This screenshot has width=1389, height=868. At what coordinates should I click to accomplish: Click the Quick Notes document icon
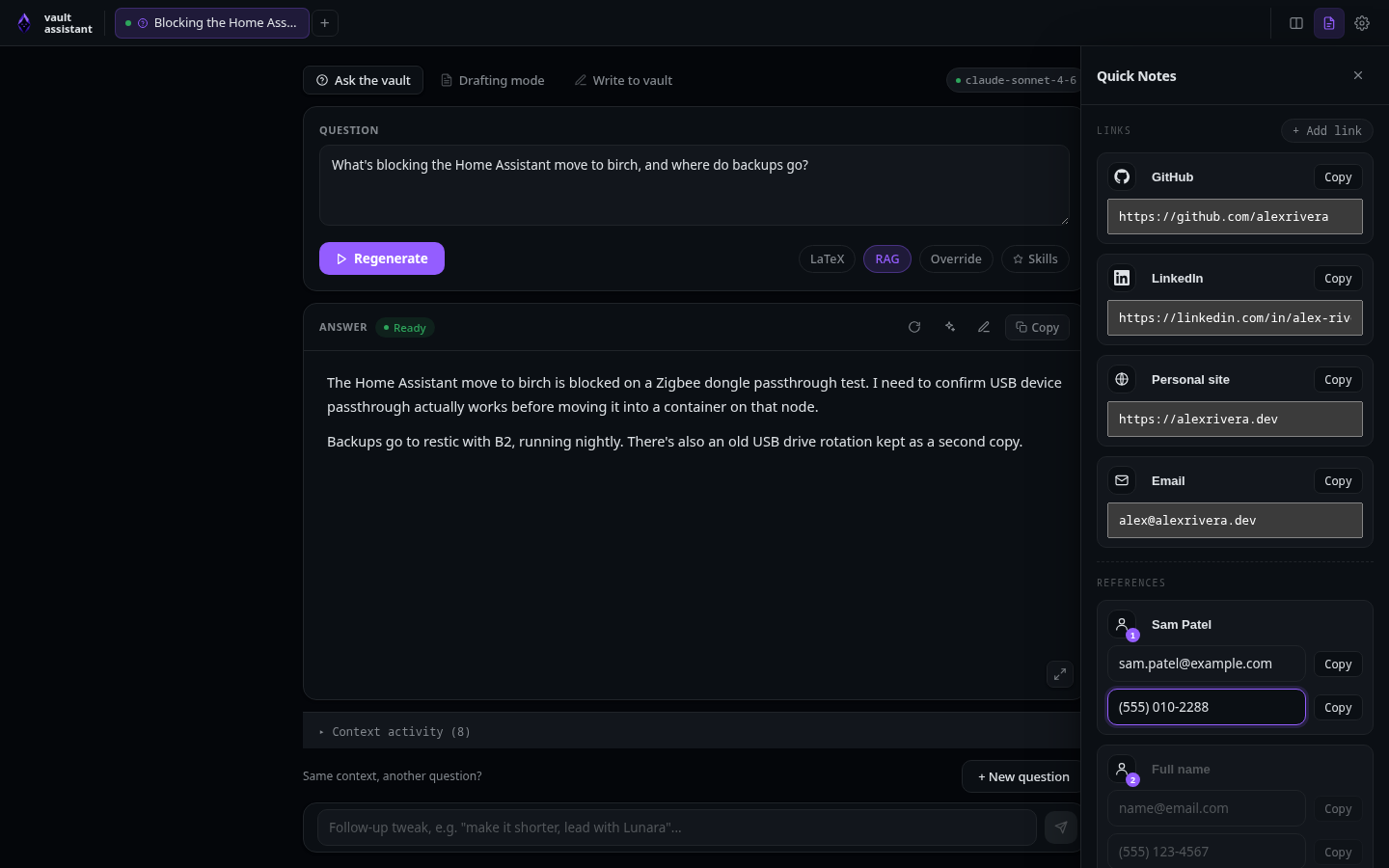(1329, 23)
